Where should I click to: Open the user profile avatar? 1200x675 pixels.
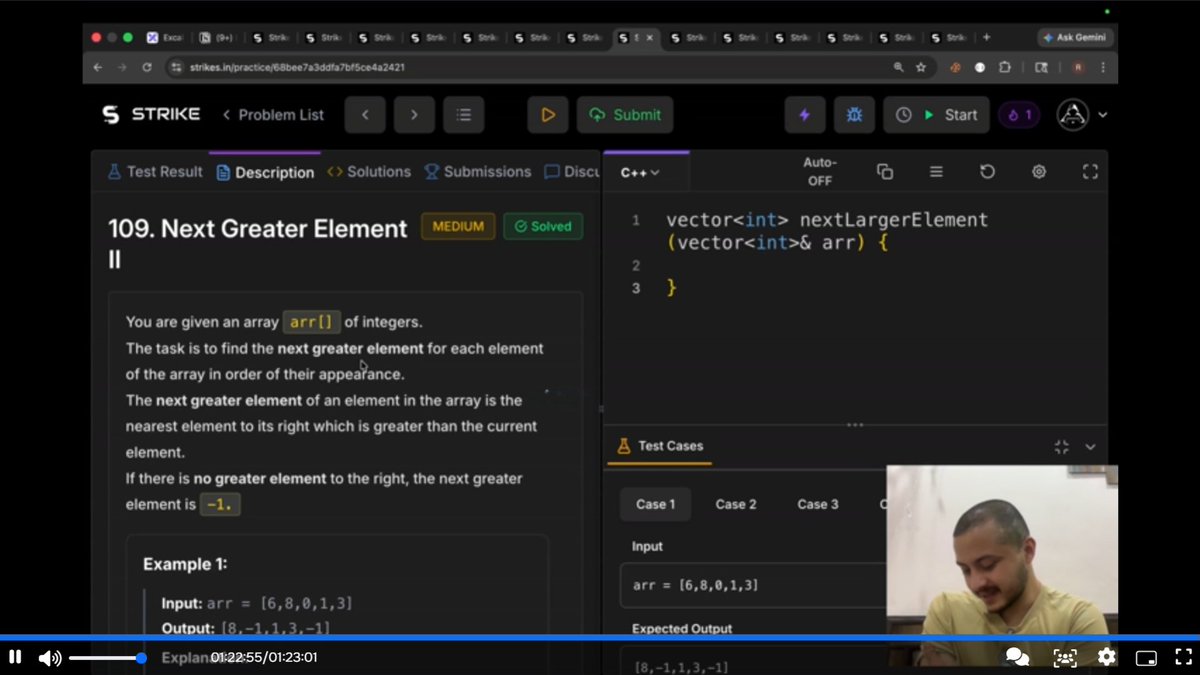click(1073, 115)
